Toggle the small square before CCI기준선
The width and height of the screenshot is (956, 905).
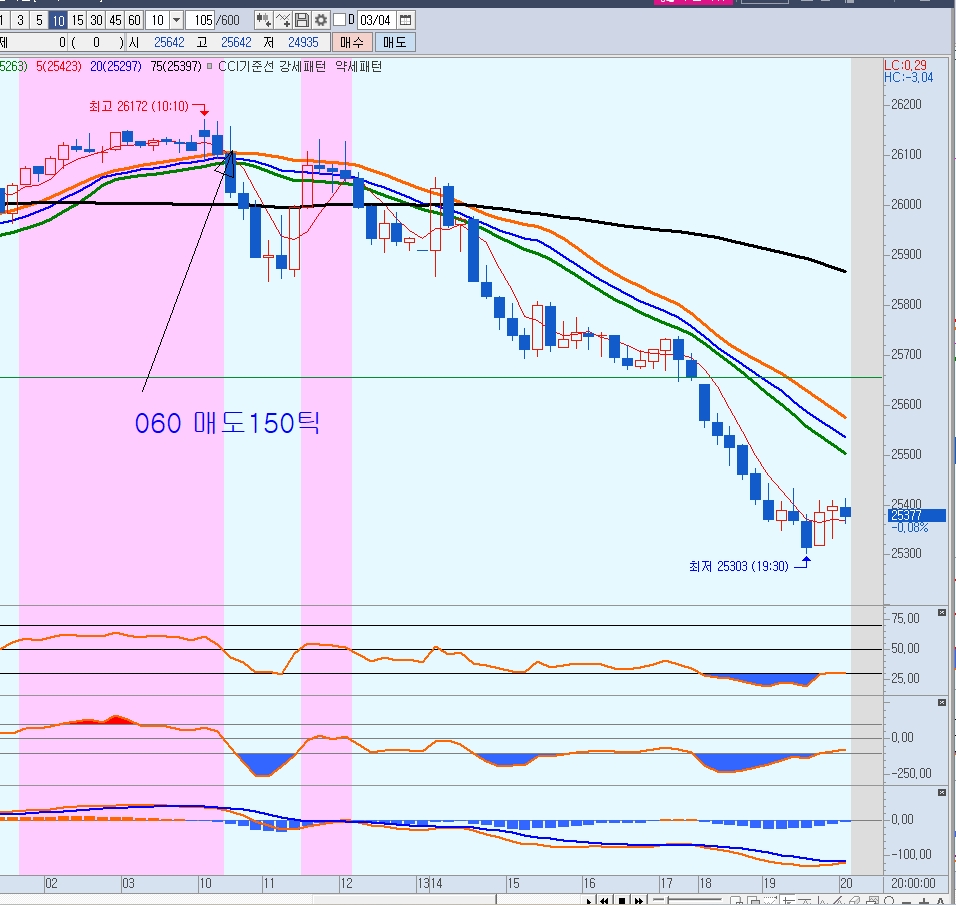pos(209,67)
